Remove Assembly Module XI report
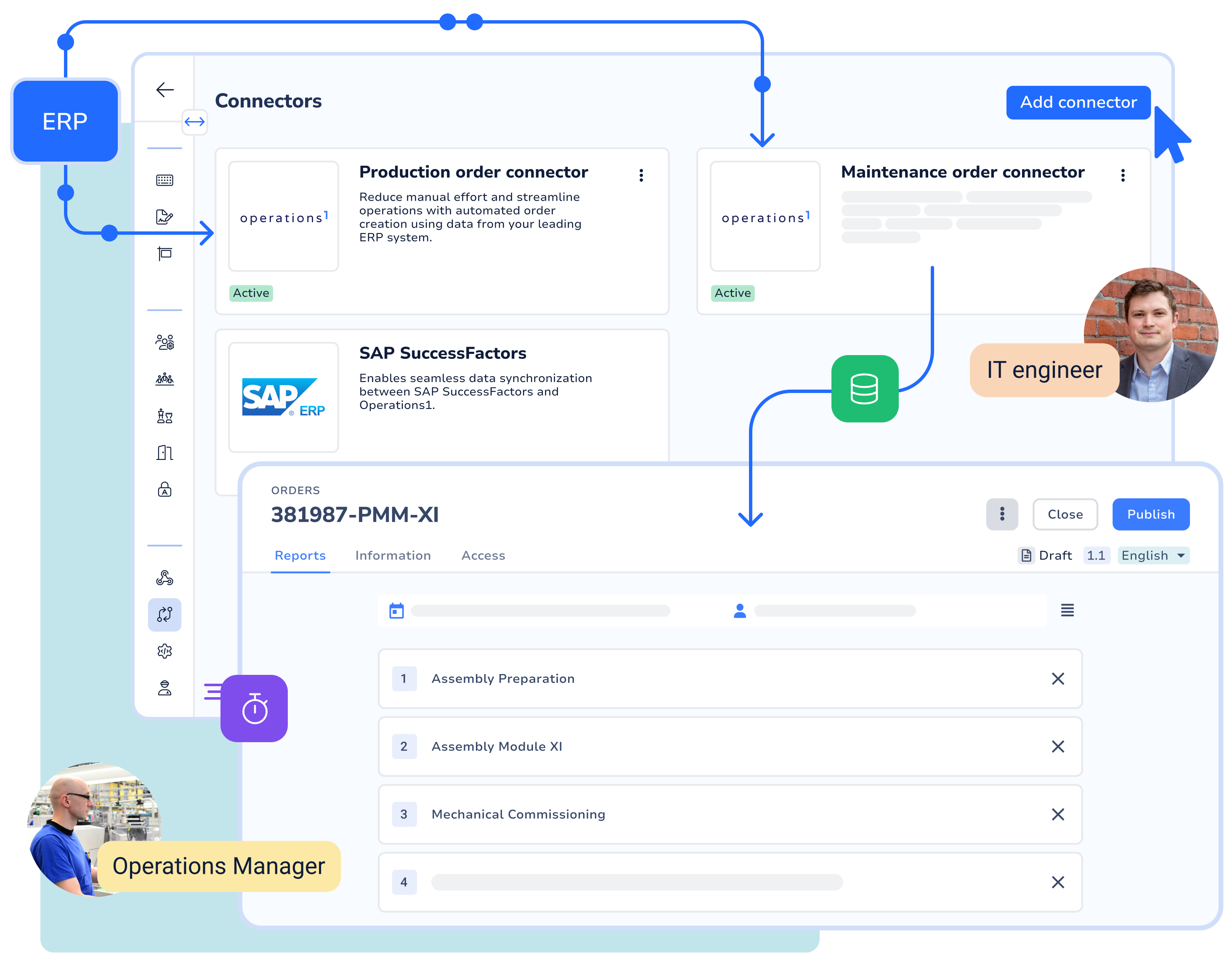1232x966 pixels. [1057, 746]
